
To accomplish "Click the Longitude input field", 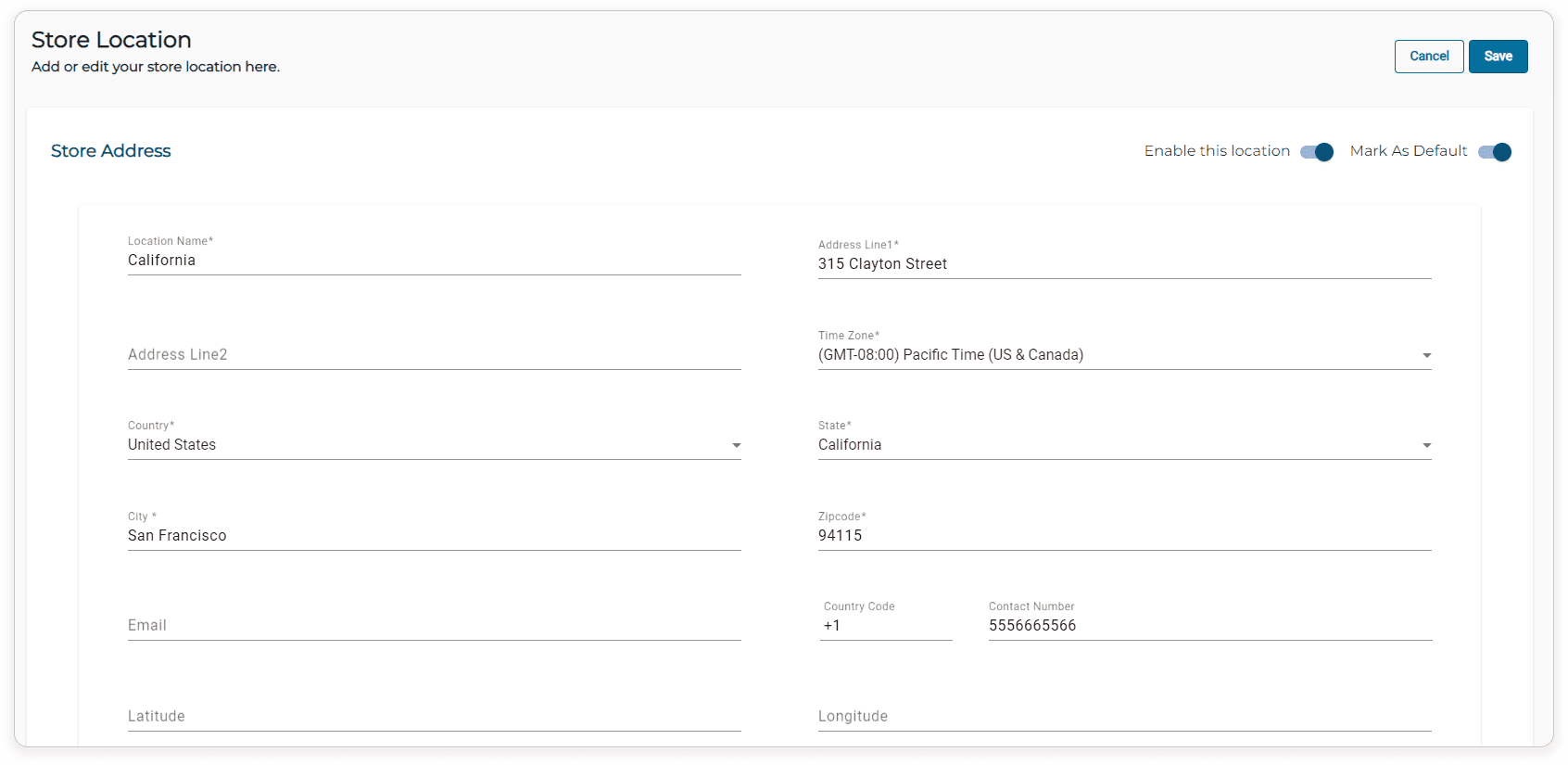I will (x=1123, y=717).
